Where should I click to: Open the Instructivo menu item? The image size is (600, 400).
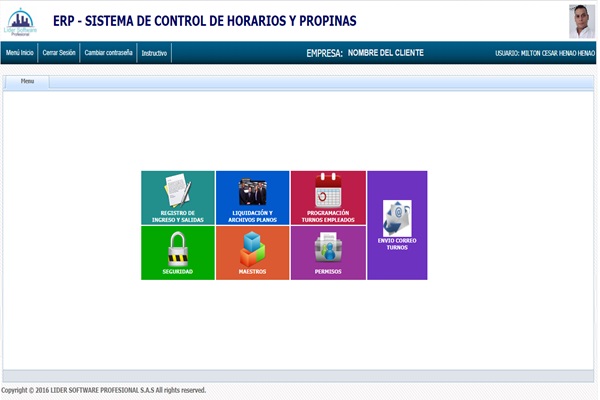(x=154, y=52)
